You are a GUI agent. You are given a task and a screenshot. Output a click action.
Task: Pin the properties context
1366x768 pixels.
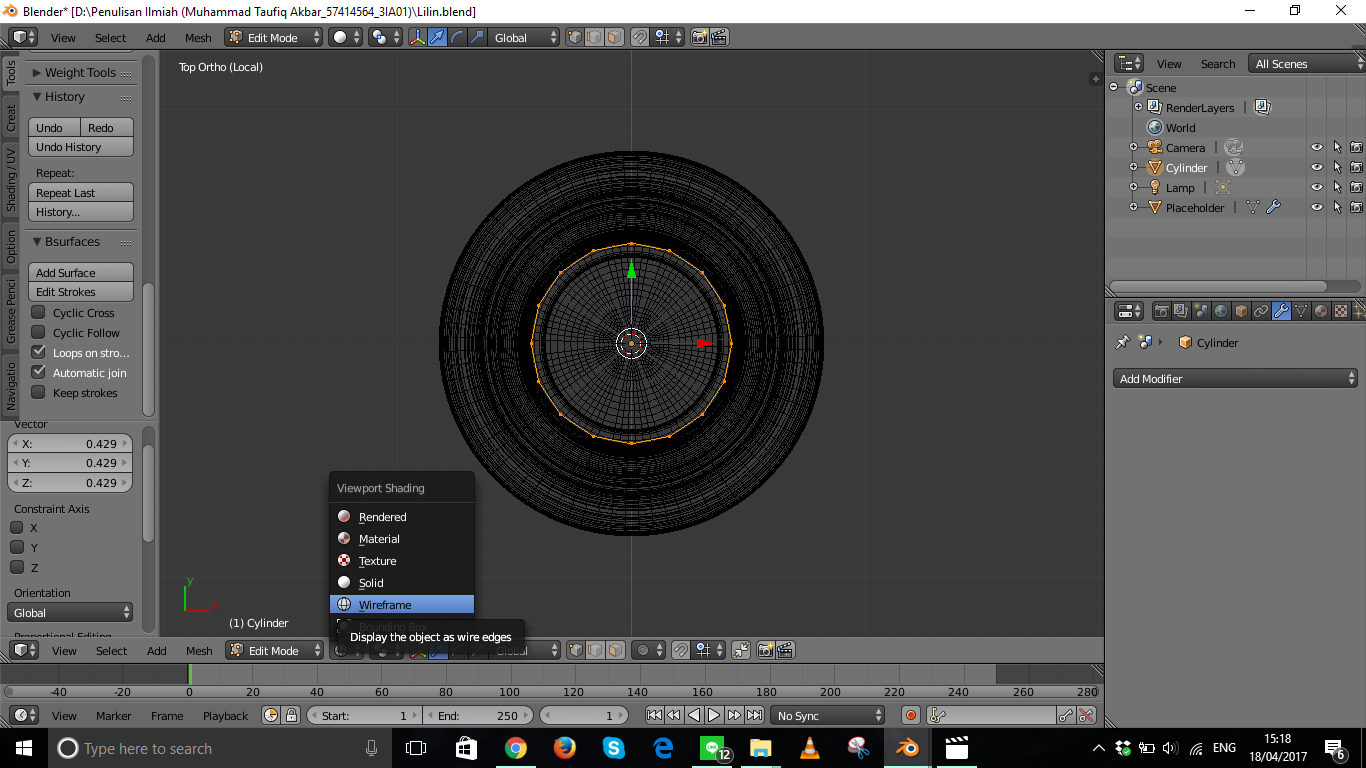pos(1122,342)
